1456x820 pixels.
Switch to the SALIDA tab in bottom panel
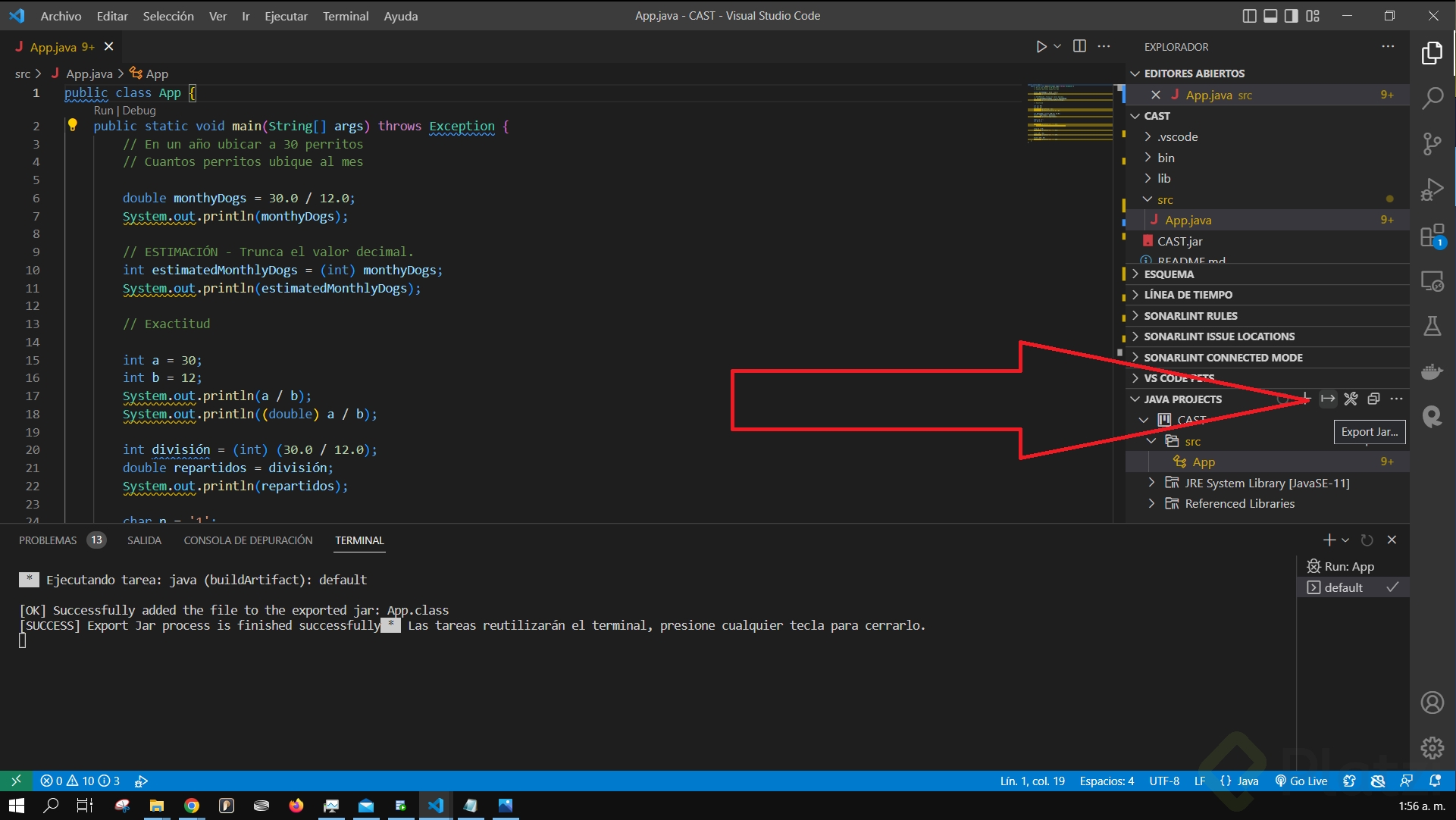pyautogui.click(x=143, y=540)
